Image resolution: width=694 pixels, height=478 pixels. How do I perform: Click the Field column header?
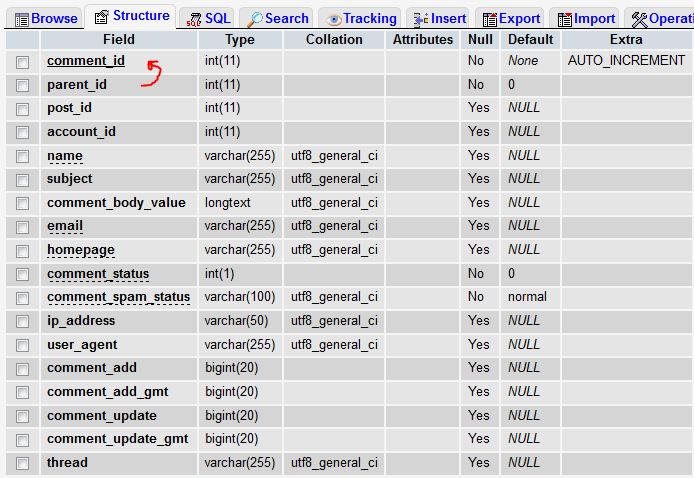pyautogui.click(x=119, y=40)
